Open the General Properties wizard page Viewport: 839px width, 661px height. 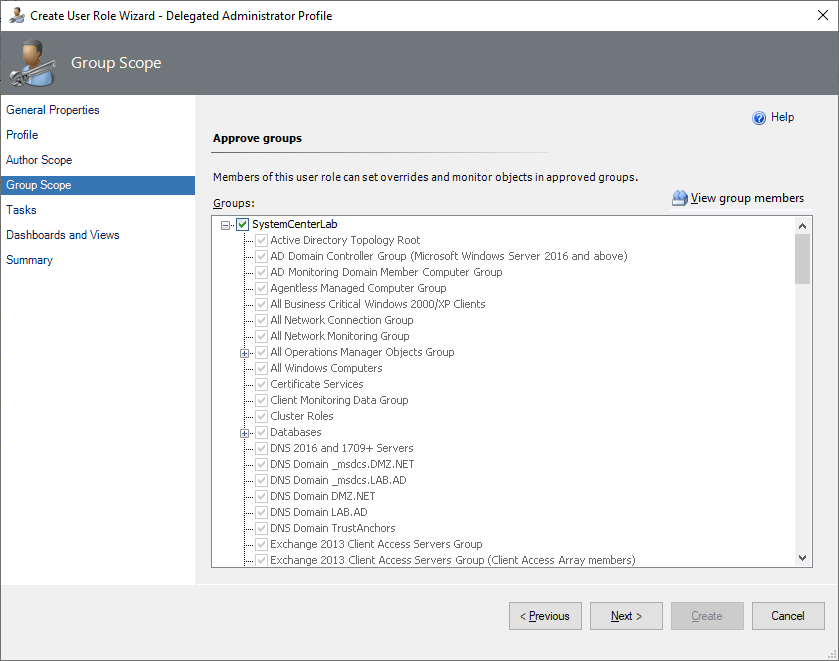(x=53, y=110)
